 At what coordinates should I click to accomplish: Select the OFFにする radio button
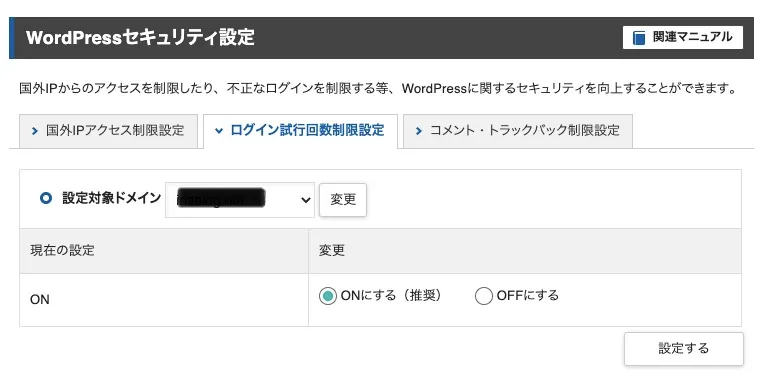[483, 296]
